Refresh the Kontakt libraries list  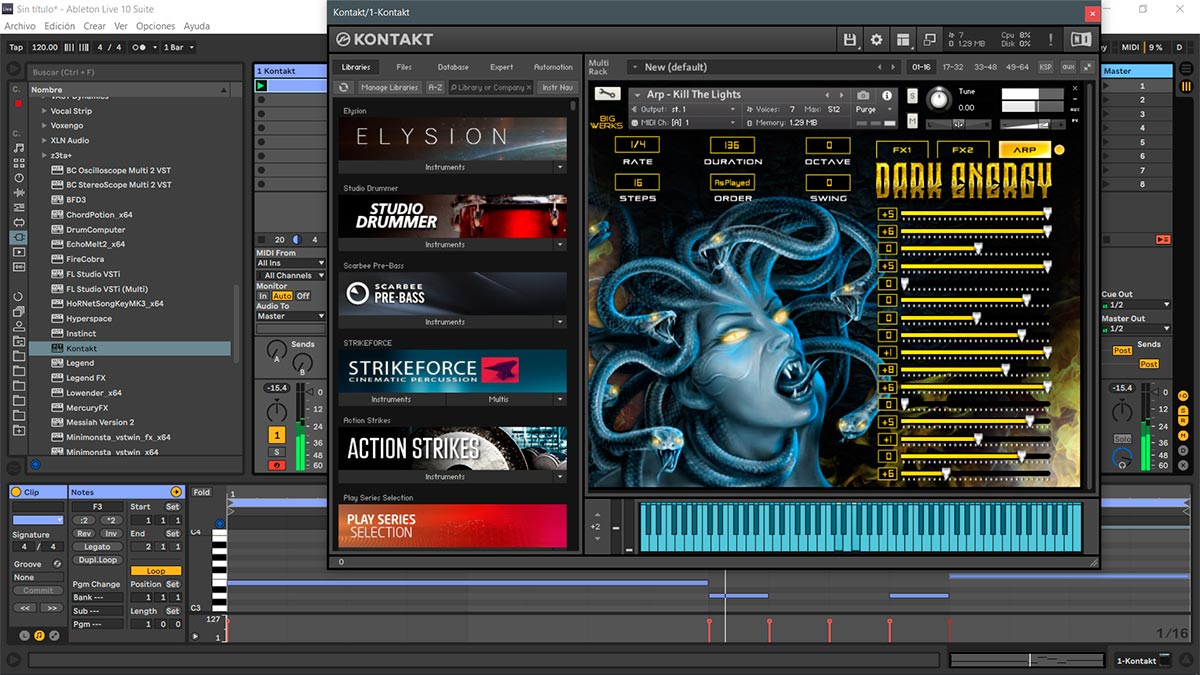(x=344, y=87)
